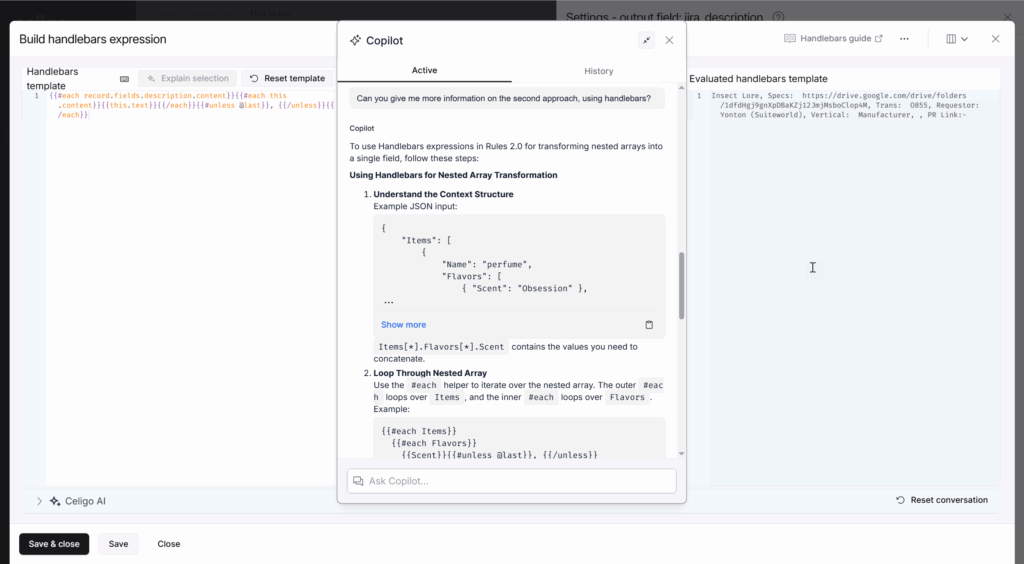Click the Celigo AI sparkle icon
The width and height of the screenshot is (1024, 564).
pos(55,501)
